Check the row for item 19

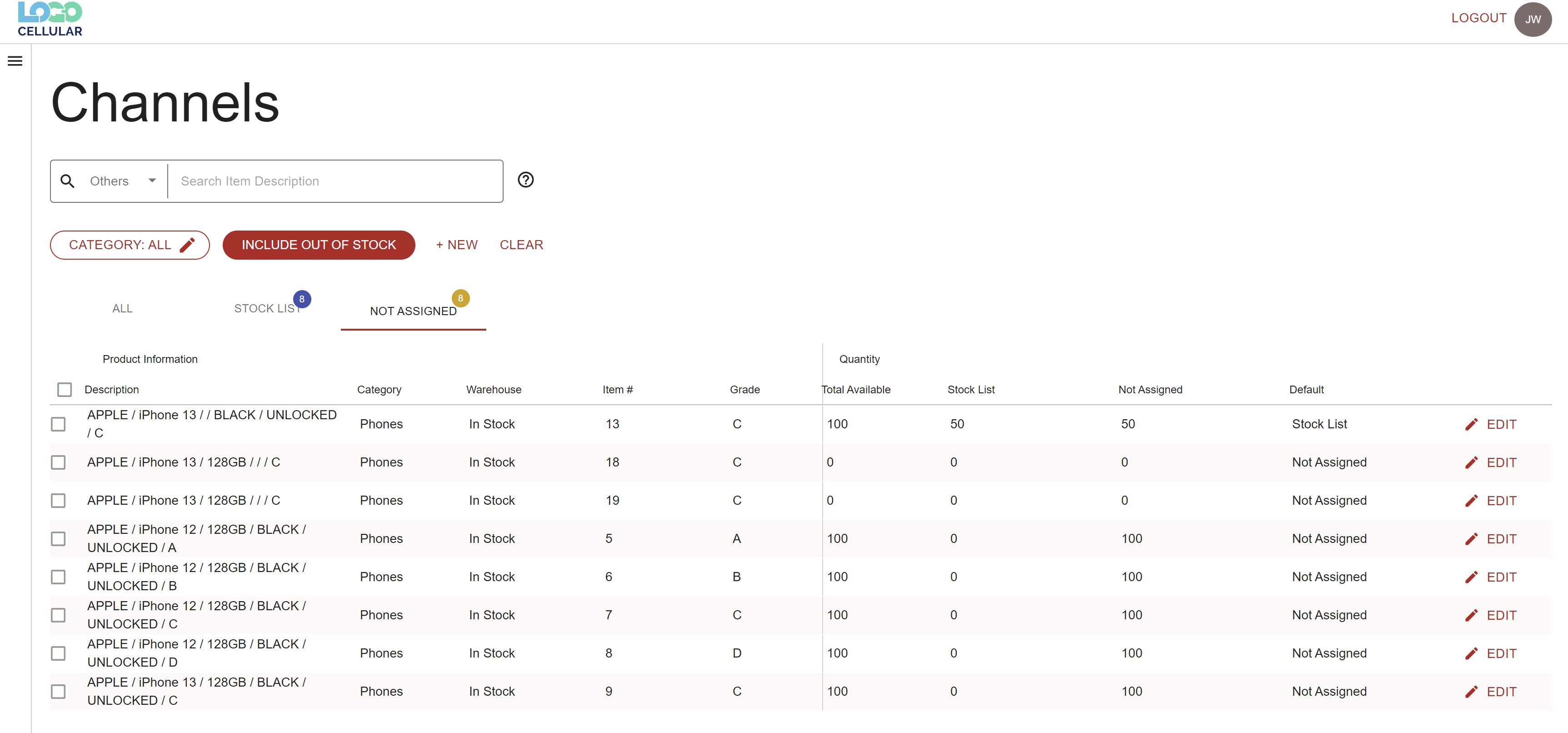pyautogui.click(x=59, y=501)
